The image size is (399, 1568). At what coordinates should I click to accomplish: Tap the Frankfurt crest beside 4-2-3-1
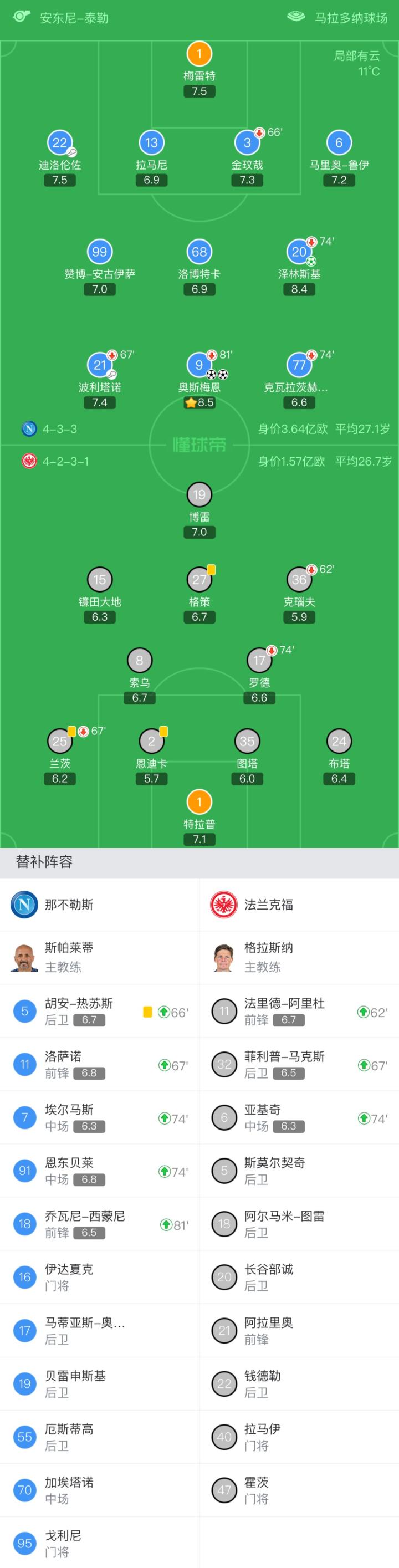point(29,461)
